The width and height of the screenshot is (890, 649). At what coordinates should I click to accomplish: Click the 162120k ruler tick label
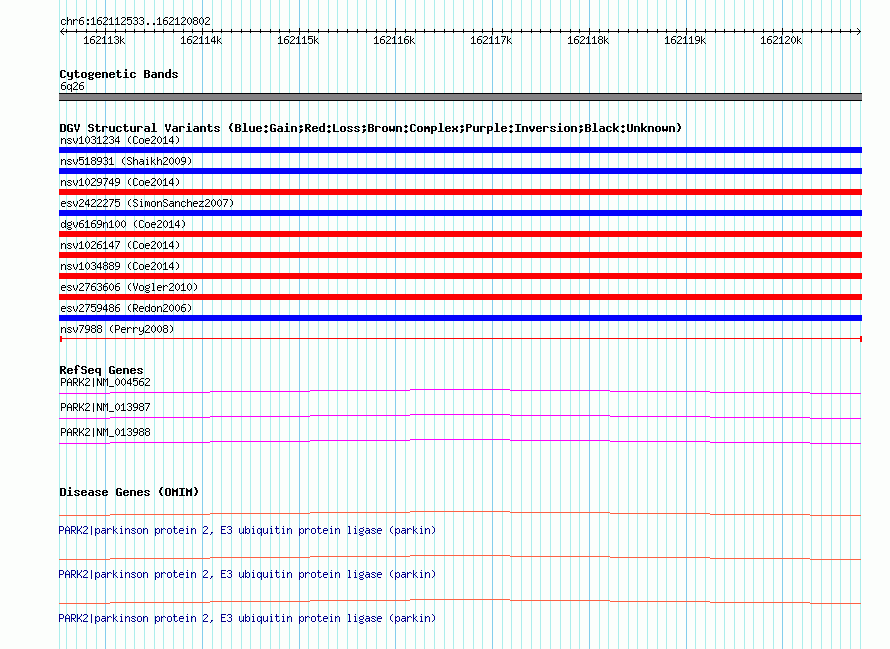coord(781,40)
